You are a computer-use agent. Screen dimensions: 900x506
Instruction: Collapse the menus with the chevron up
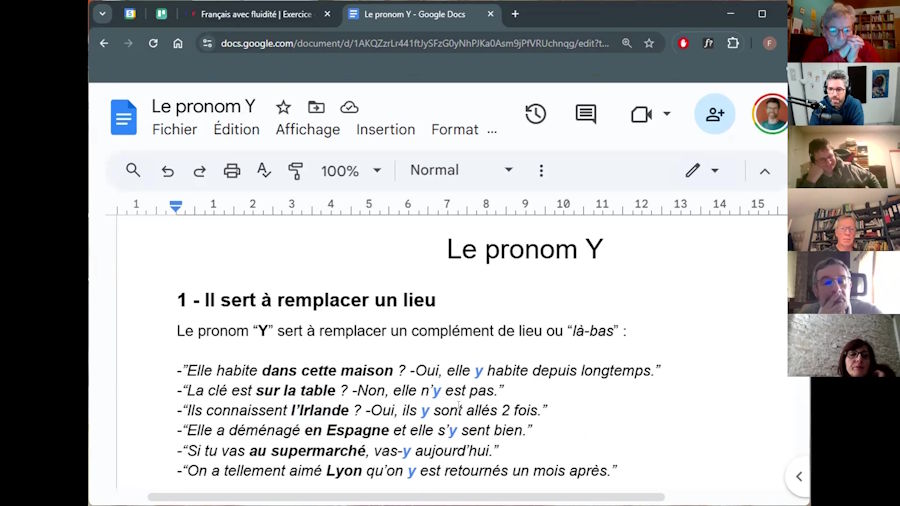coord(765,171)
